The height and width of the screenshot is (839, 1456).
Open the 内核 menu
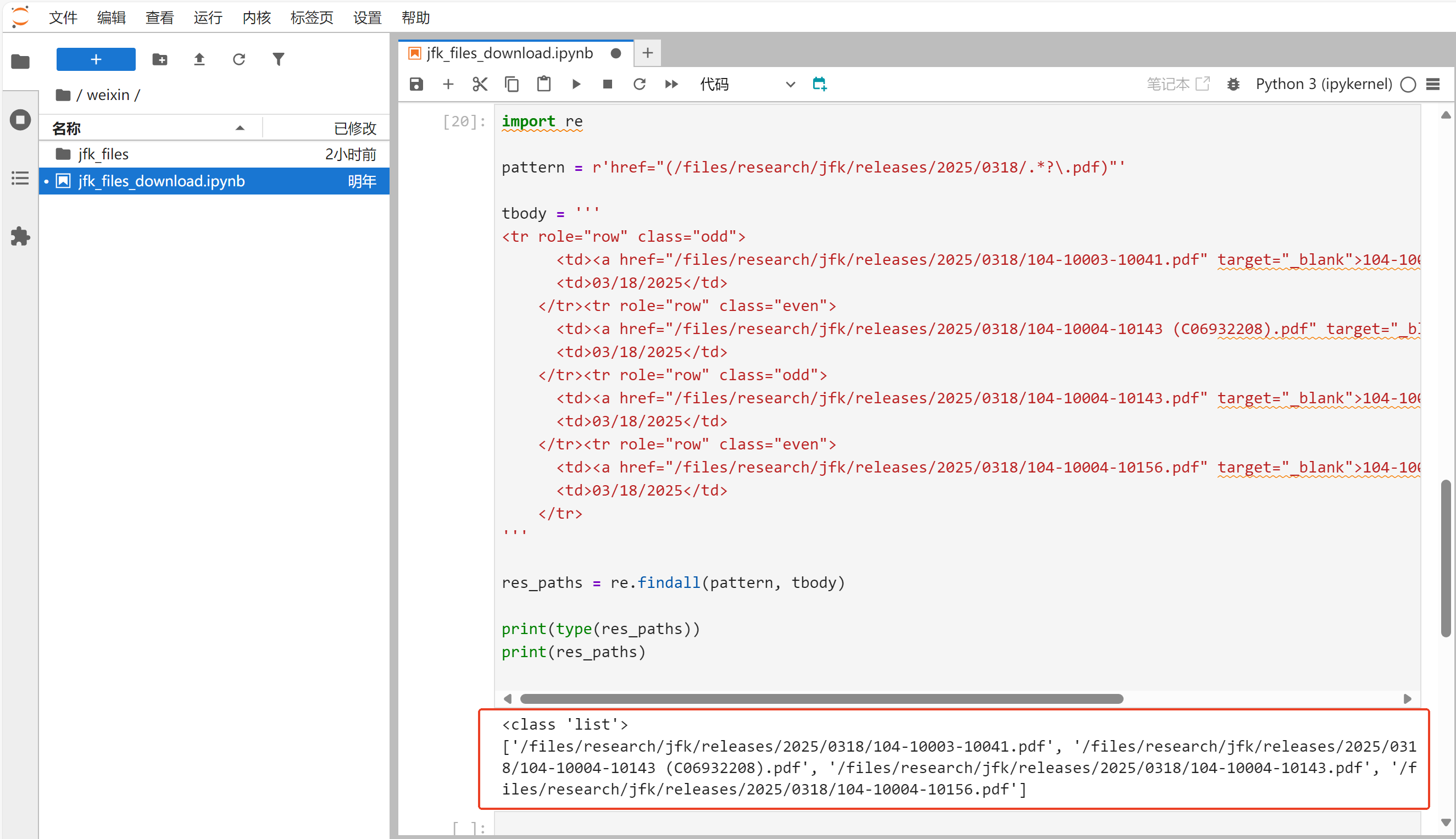(x=257, y=17)
